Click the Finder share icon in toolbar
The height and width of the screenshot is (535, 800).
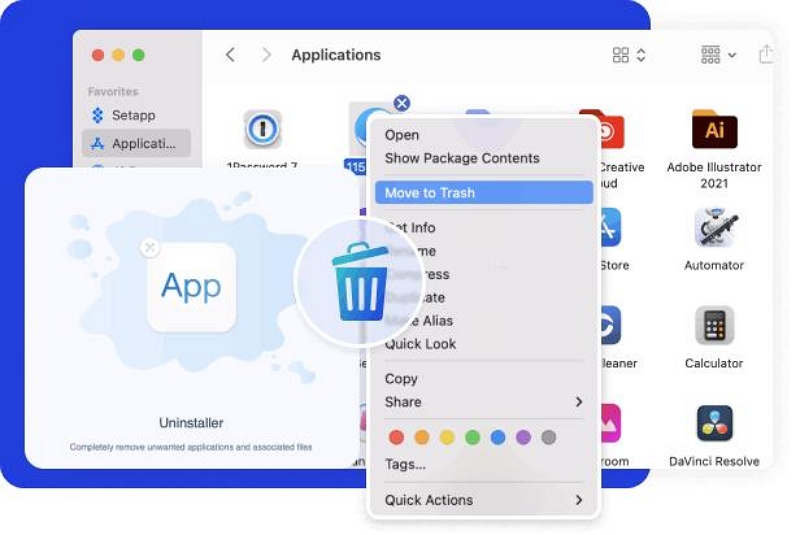click(765, 54)
